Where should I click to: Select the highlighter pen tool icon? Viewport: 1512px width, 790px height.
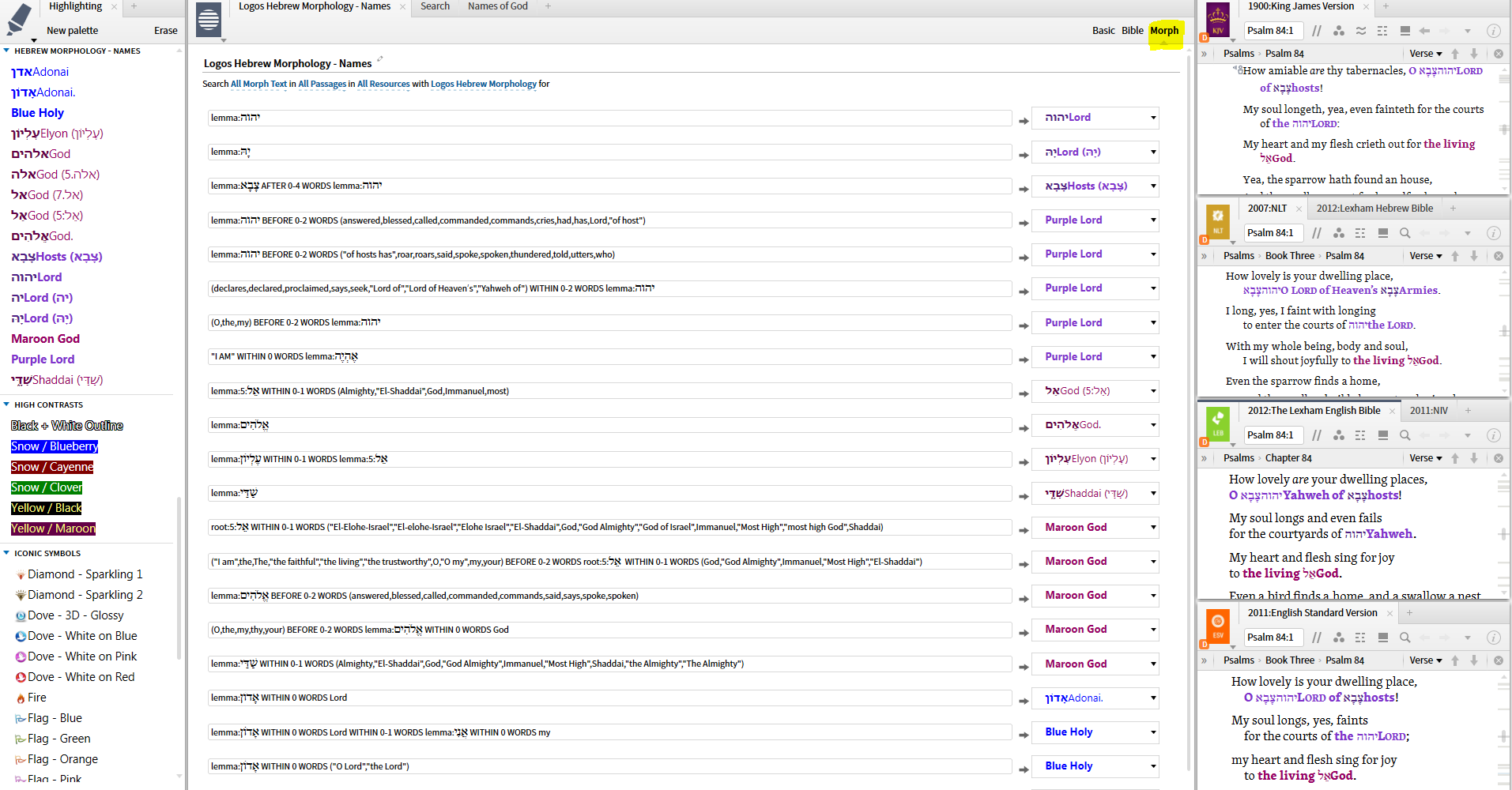tap(20, 19)
